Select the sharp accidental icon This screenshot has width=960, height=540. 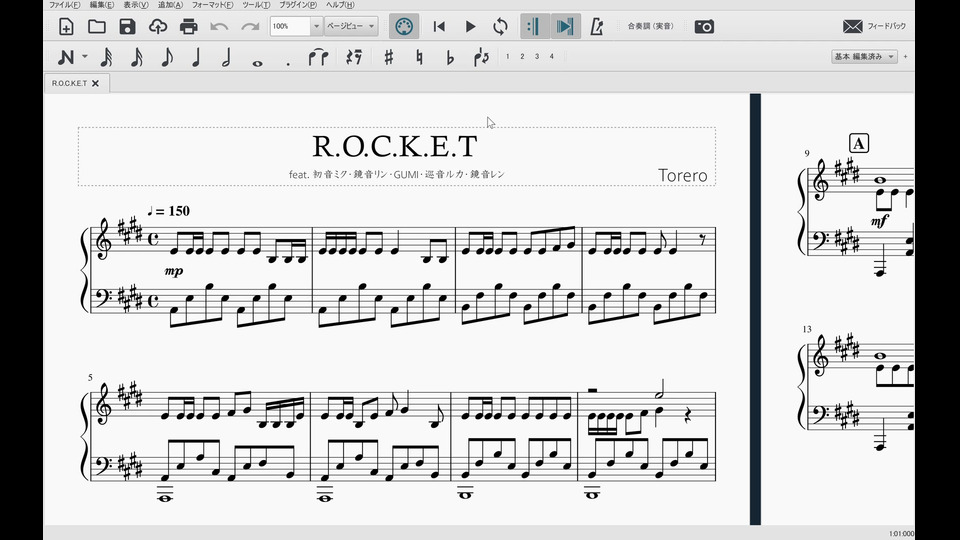pos(388,57)
